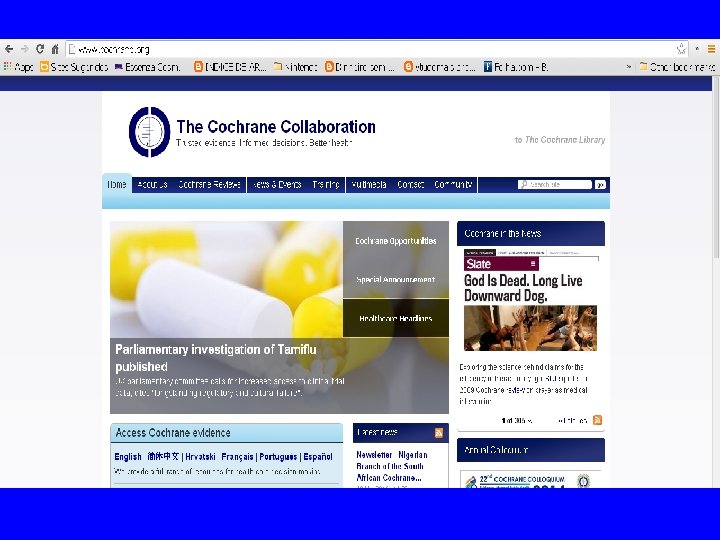Click the Annual Colloquium panel heading
720x540 pixels.
496,450
